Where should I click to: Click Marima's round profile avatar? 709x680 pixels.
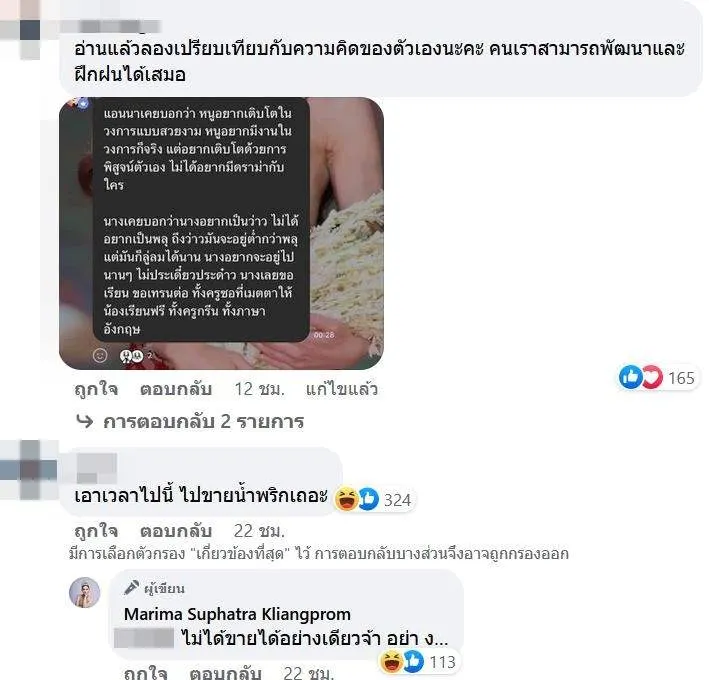coord(85,592)
